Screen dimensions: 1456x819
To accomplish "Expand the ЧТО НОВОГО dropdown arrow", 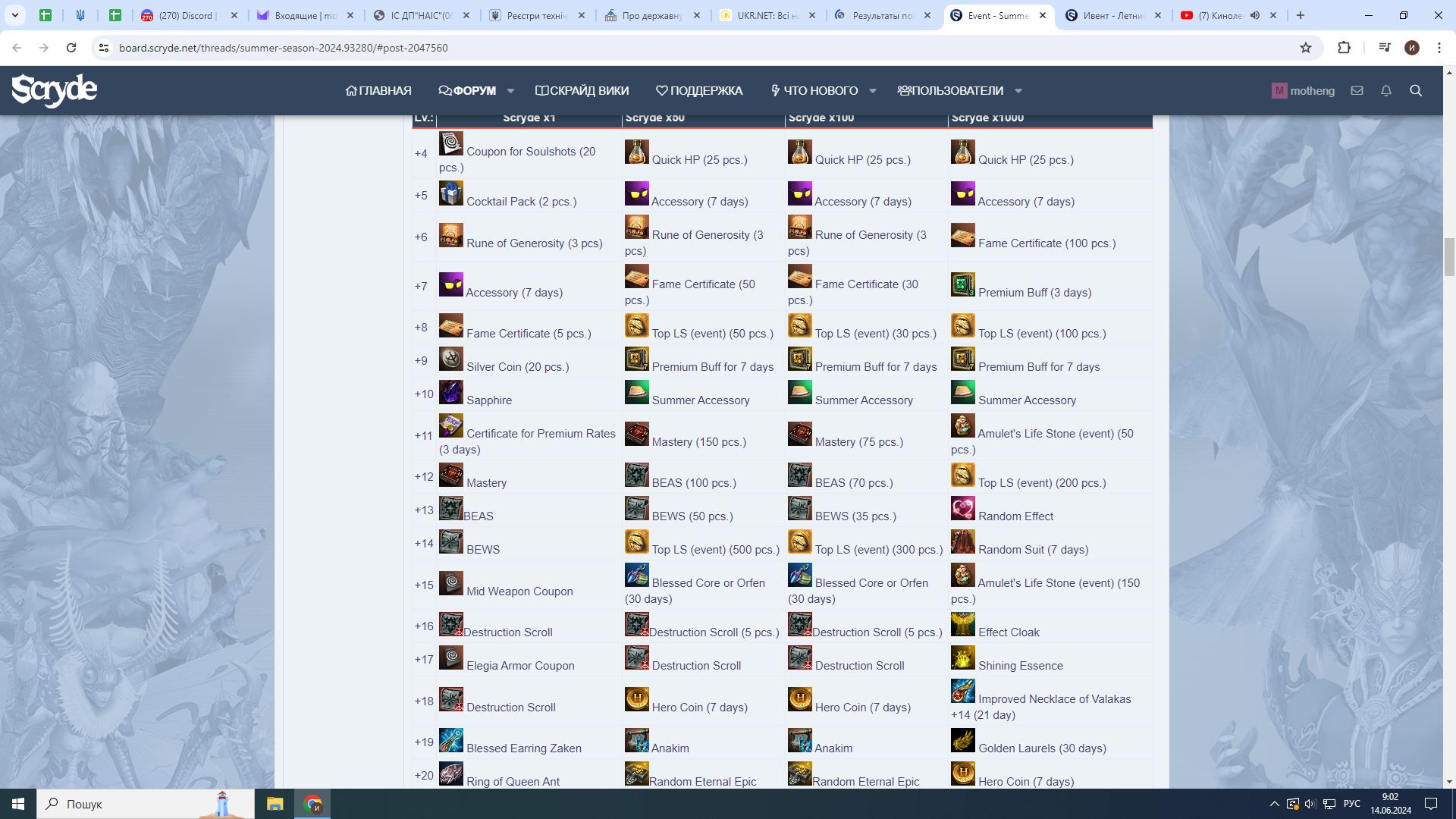I will [x=872, y=91].
